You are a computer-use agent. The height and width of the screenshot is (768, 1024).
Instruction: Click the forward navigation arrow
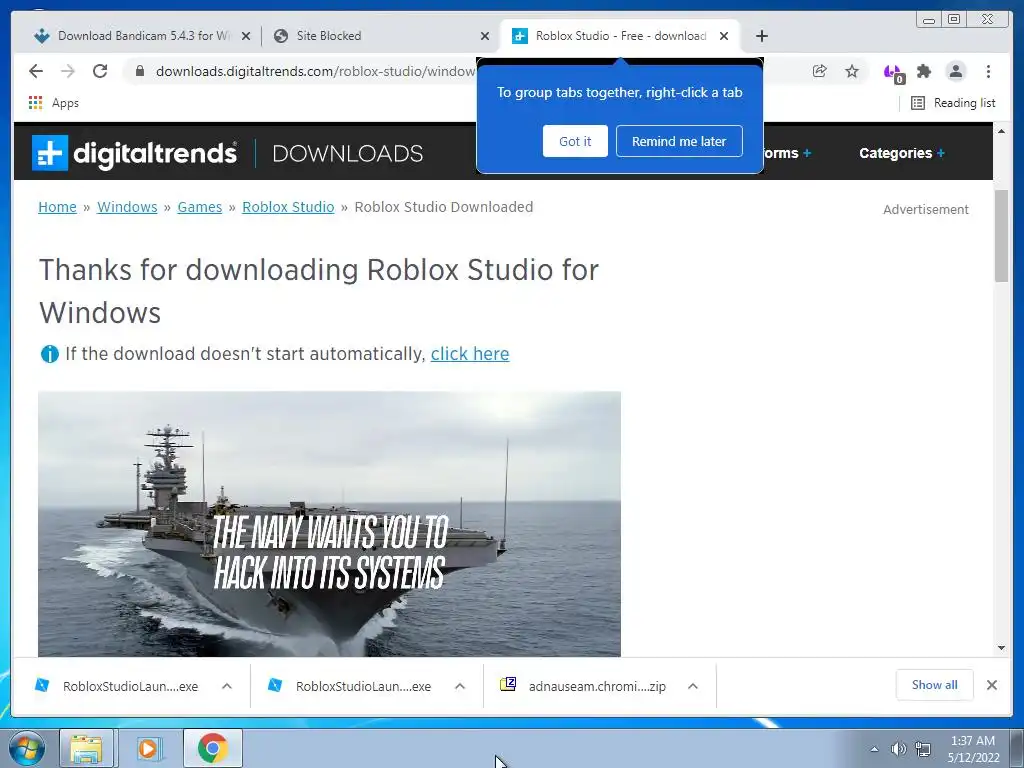click(x=68, y=71)
